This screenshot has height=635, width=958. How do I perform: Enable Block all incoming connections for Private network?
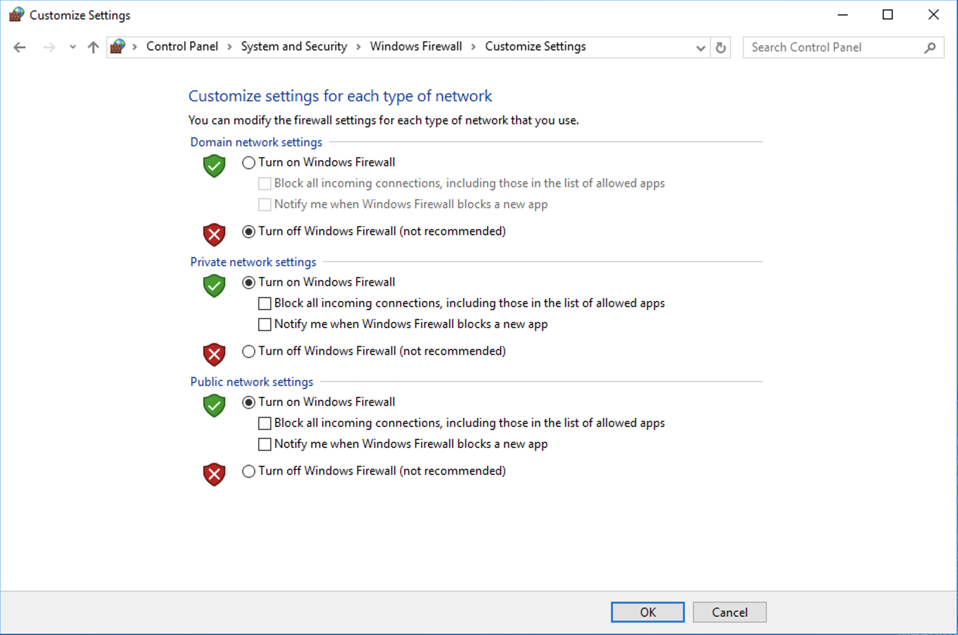tap(265, 304)
